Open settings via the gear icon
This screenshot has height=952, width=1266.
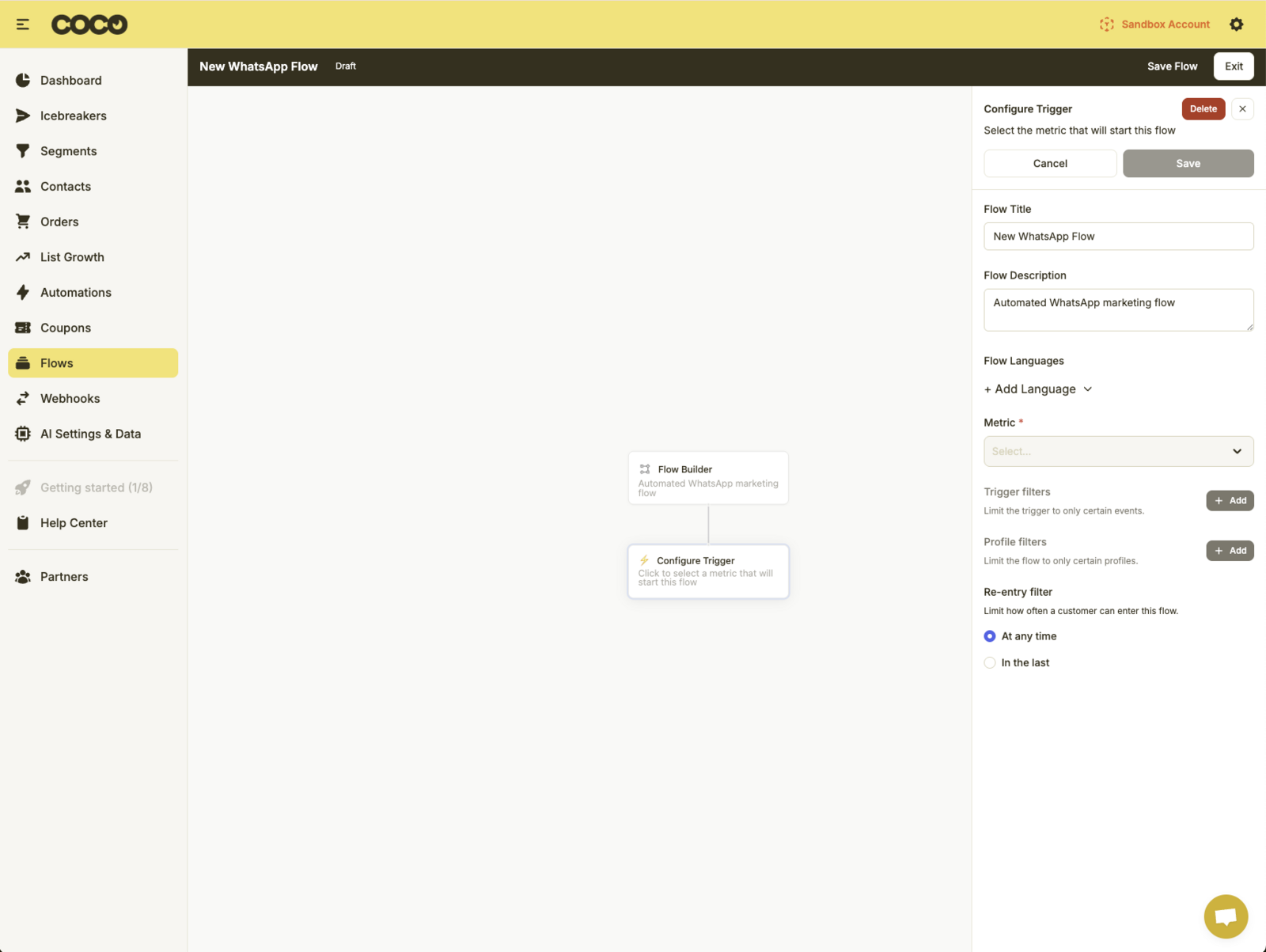coord(1236,25)
